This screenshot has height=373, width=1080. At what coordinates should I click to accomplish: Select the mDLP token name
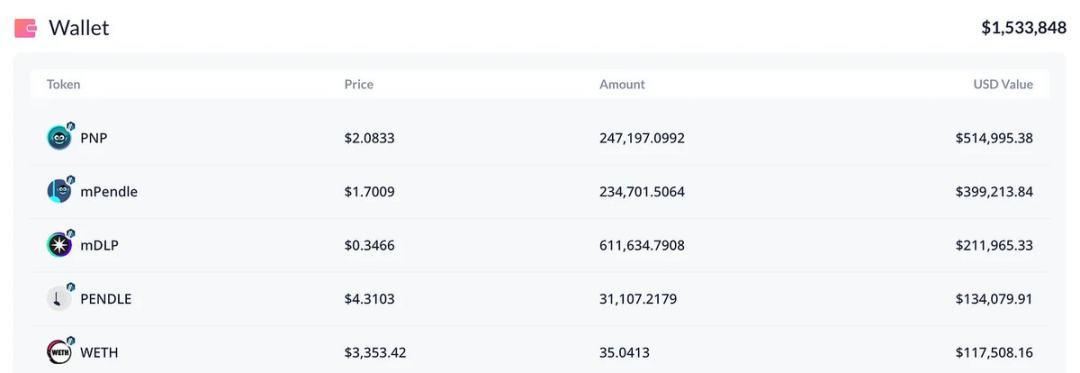click(99, 245)
